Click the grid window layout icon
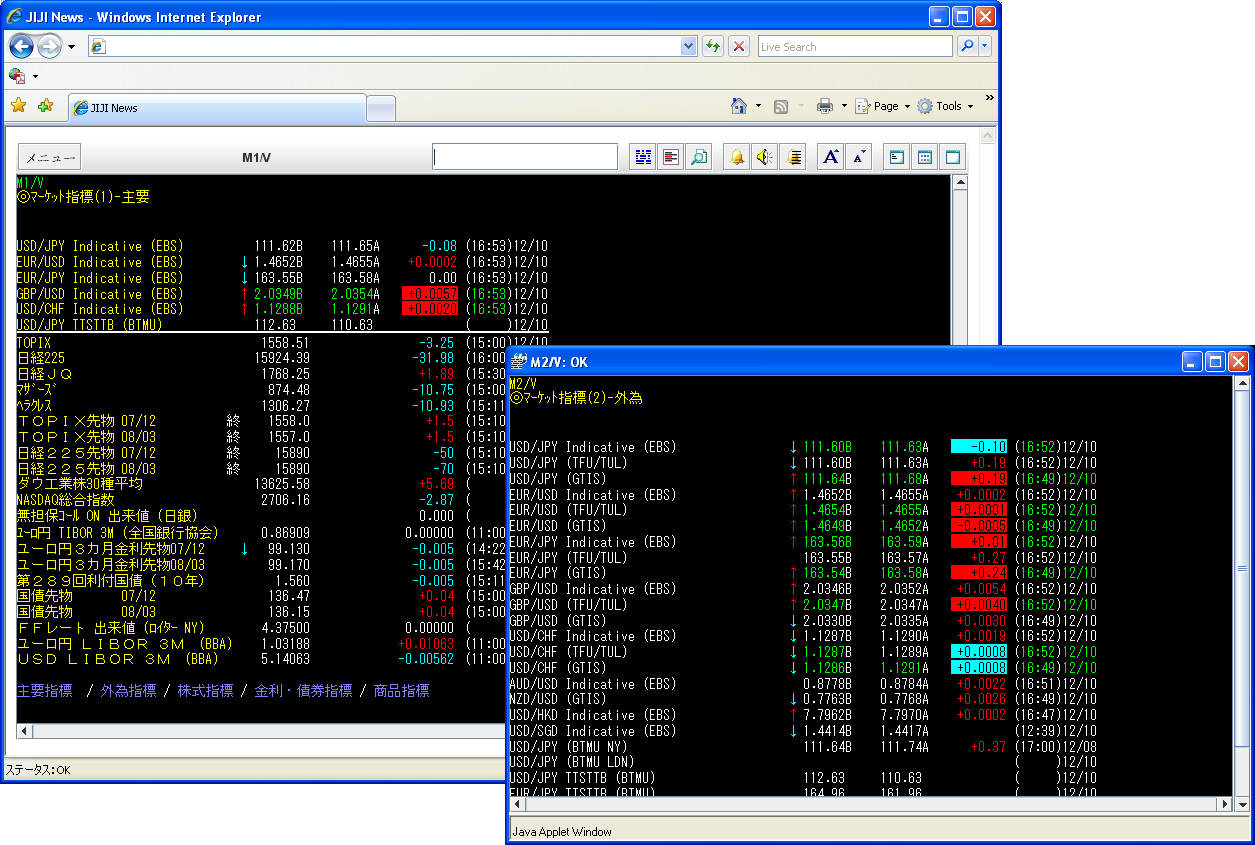This screenshot has width=1255, height=845. click(x=925, y=157)
